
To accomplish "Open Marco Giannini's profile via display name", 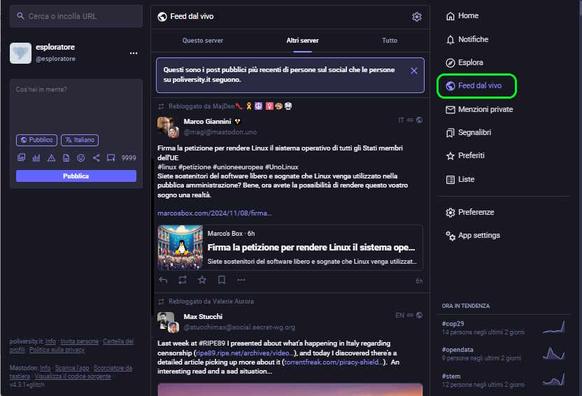I will (207, 122).
